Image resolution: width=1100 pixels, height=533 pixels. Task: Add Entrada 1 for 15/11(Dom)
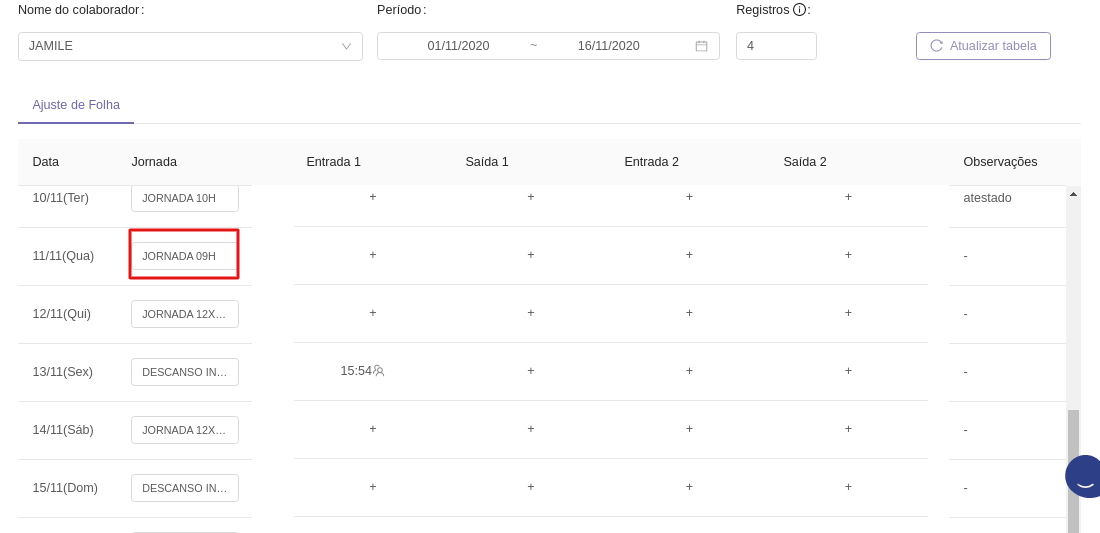373,487
